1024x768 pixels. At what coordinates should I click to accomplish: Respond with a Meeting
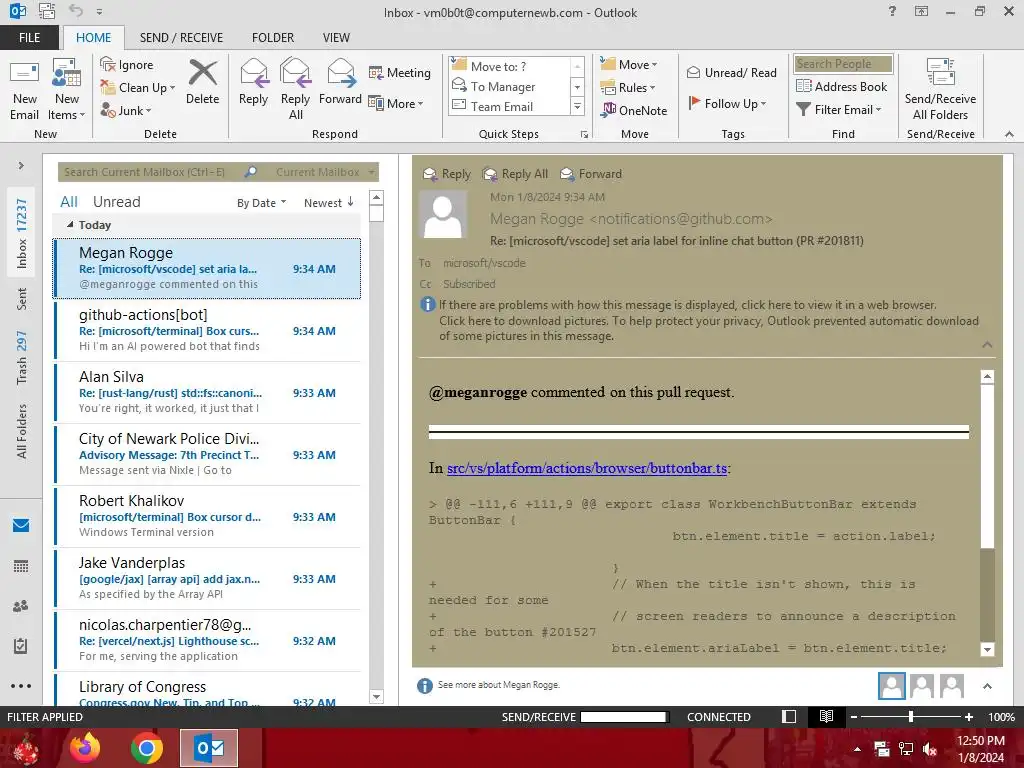[x=400, y=72]
